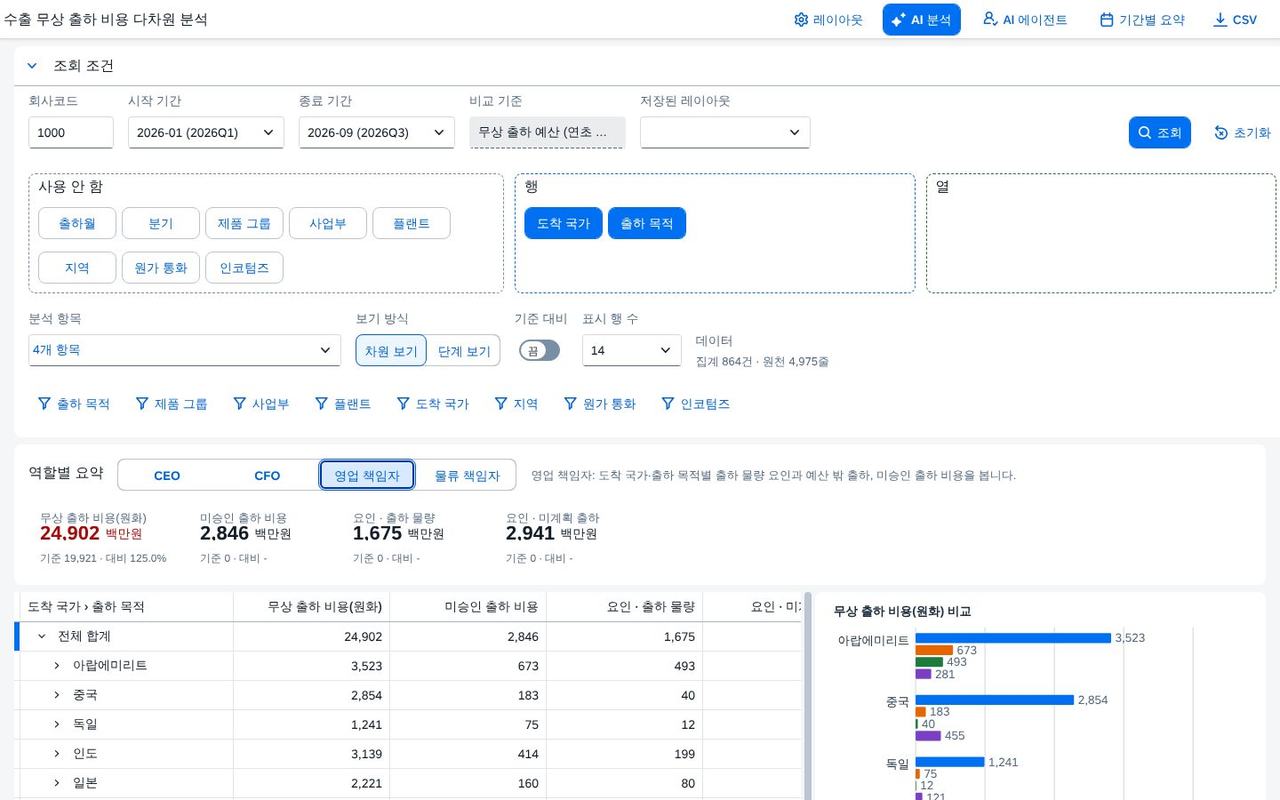Collapse the 전체 합계 row
Viewport: 1280px width, 800px height.
[x=42, y=636]
